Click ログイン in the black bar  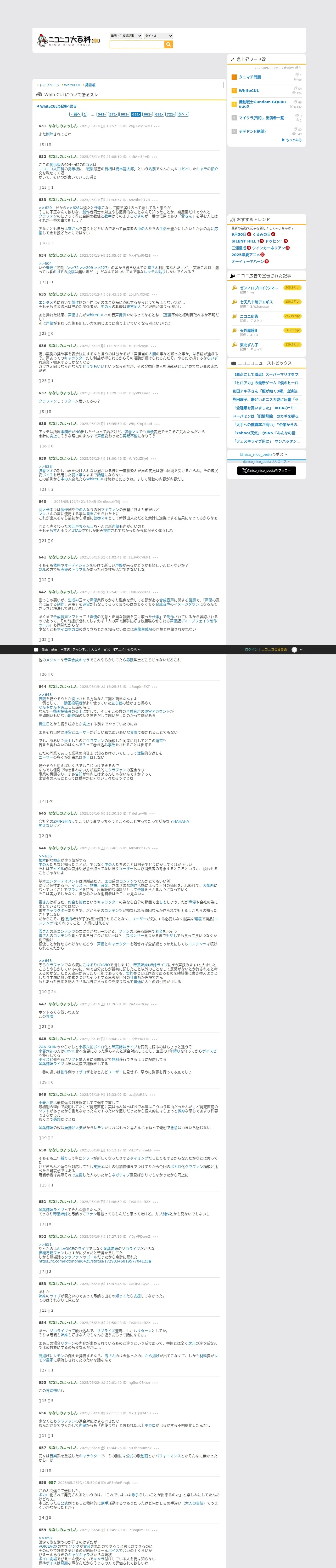coord(251,649)
